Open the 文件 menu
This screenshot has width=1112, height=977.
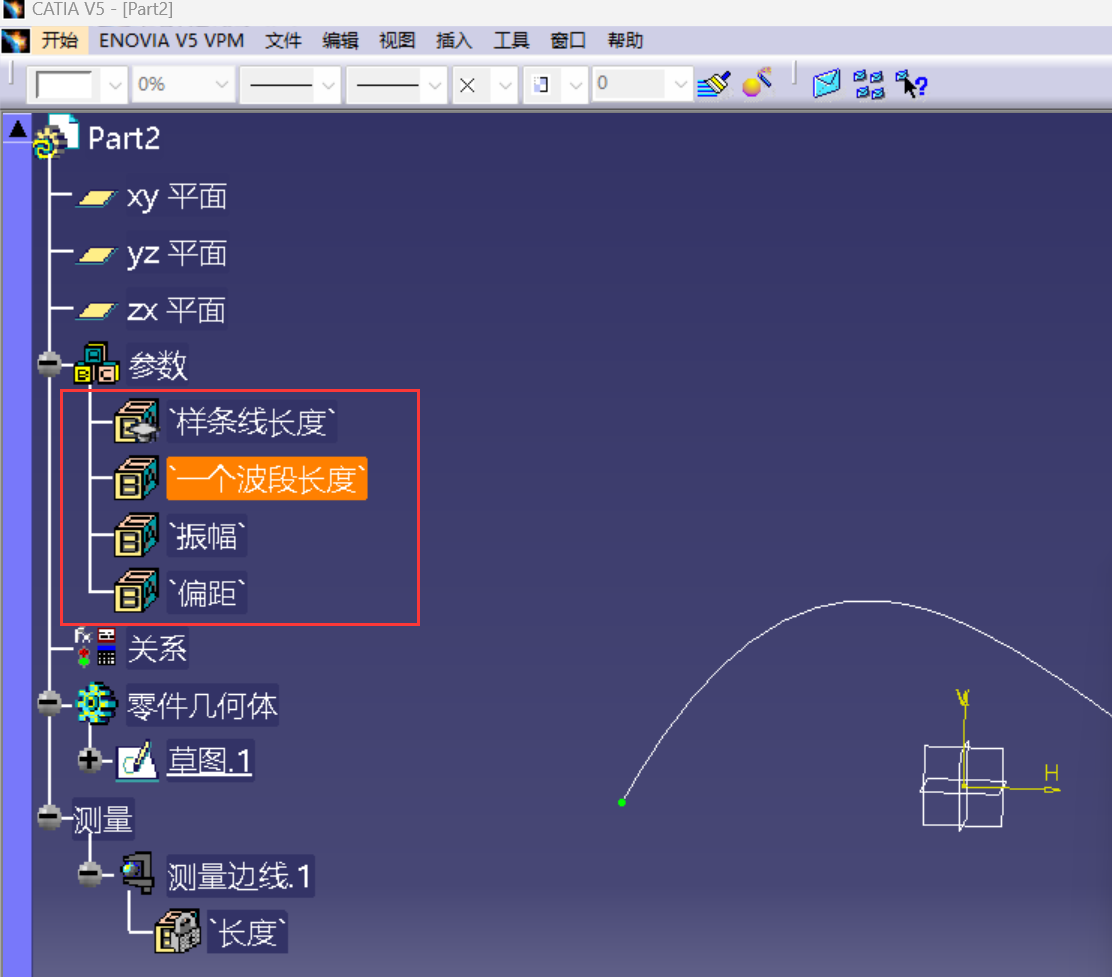(283, 40)
